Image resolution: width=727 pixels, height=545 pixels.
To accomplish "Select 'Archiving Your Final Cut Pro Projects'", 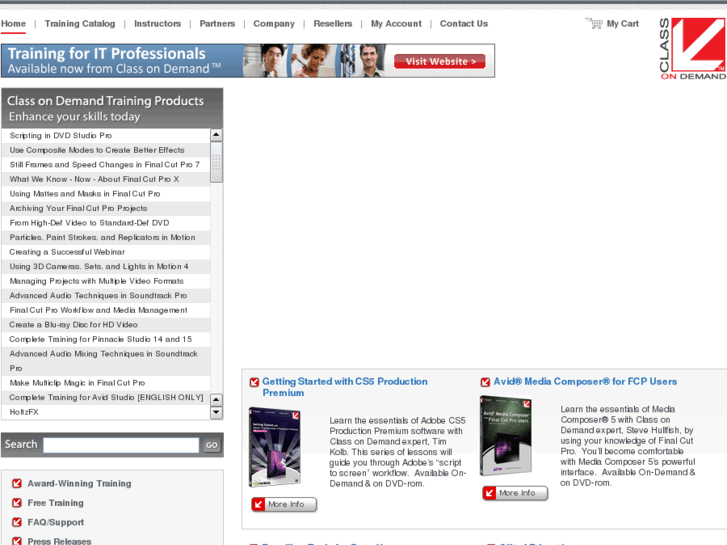I will click(x=106, y=208).
